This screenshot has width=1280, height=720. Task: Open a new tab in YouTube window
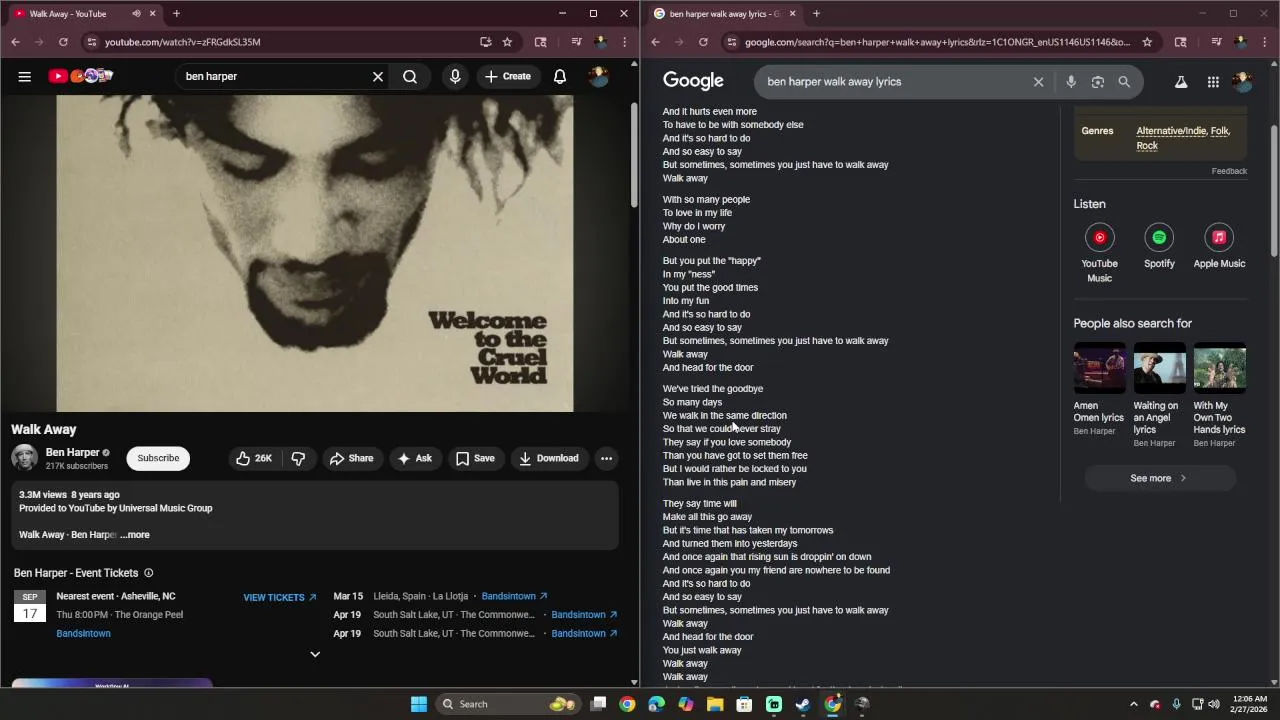point(176,14)
